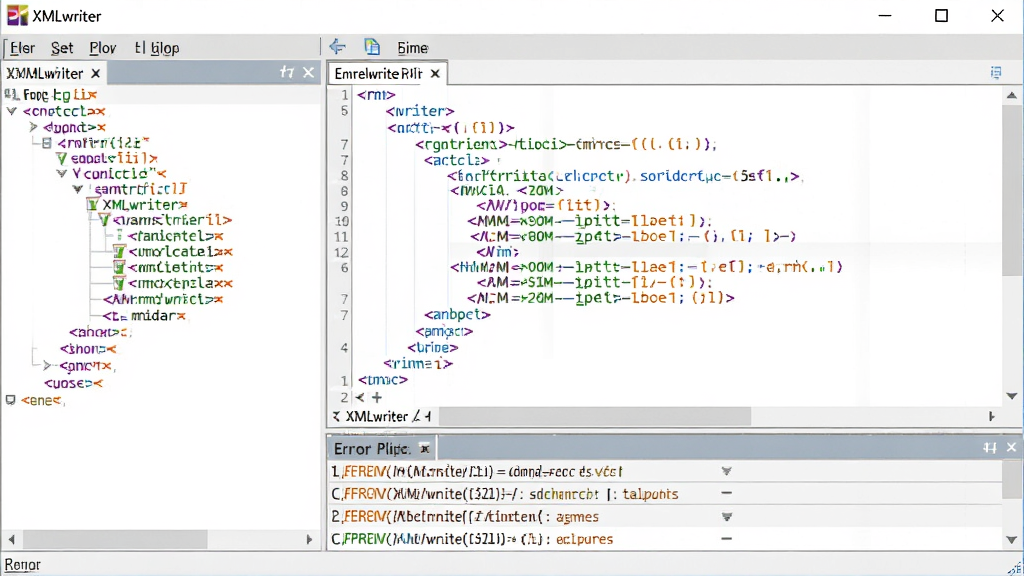Screen dimensions: 1024x576
Task: Click the Bime toolbar button
Action: 413,48
